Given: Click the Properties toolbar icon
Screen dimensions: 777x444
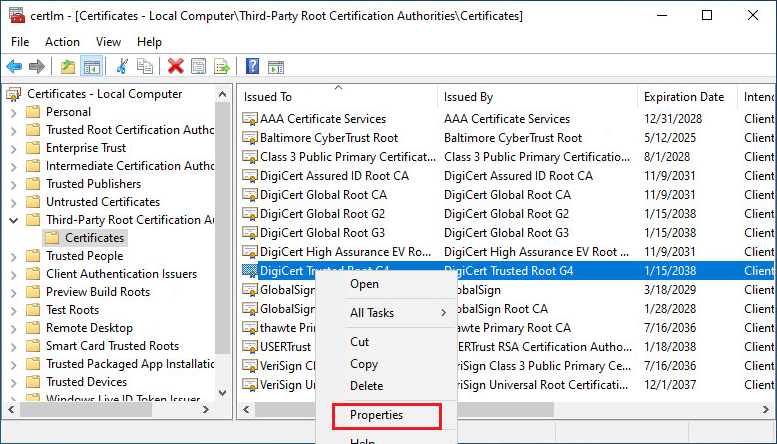Looking at the screenshot, I should point(199,66).
